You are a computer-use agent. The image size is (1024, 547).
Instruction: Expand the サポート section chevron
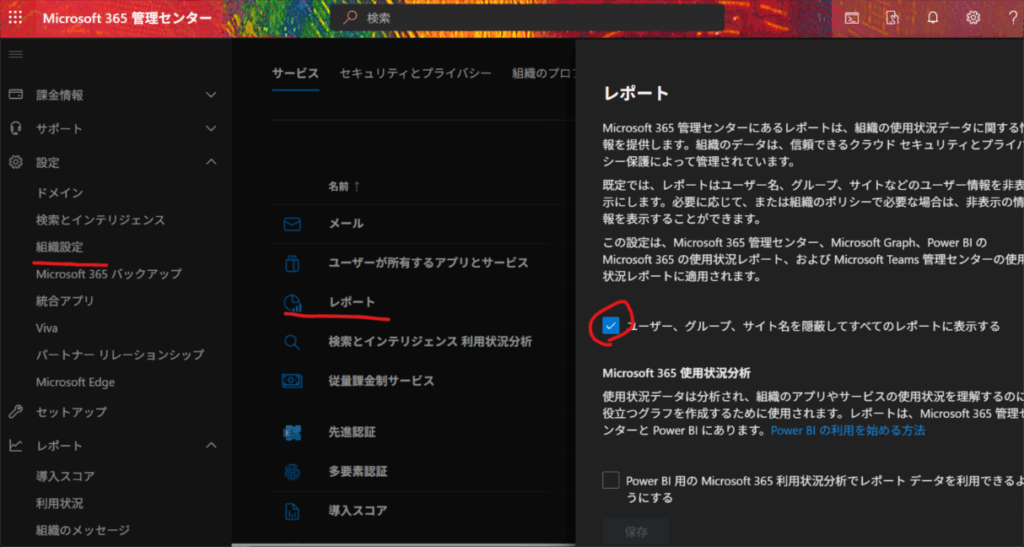coord(211,128)
